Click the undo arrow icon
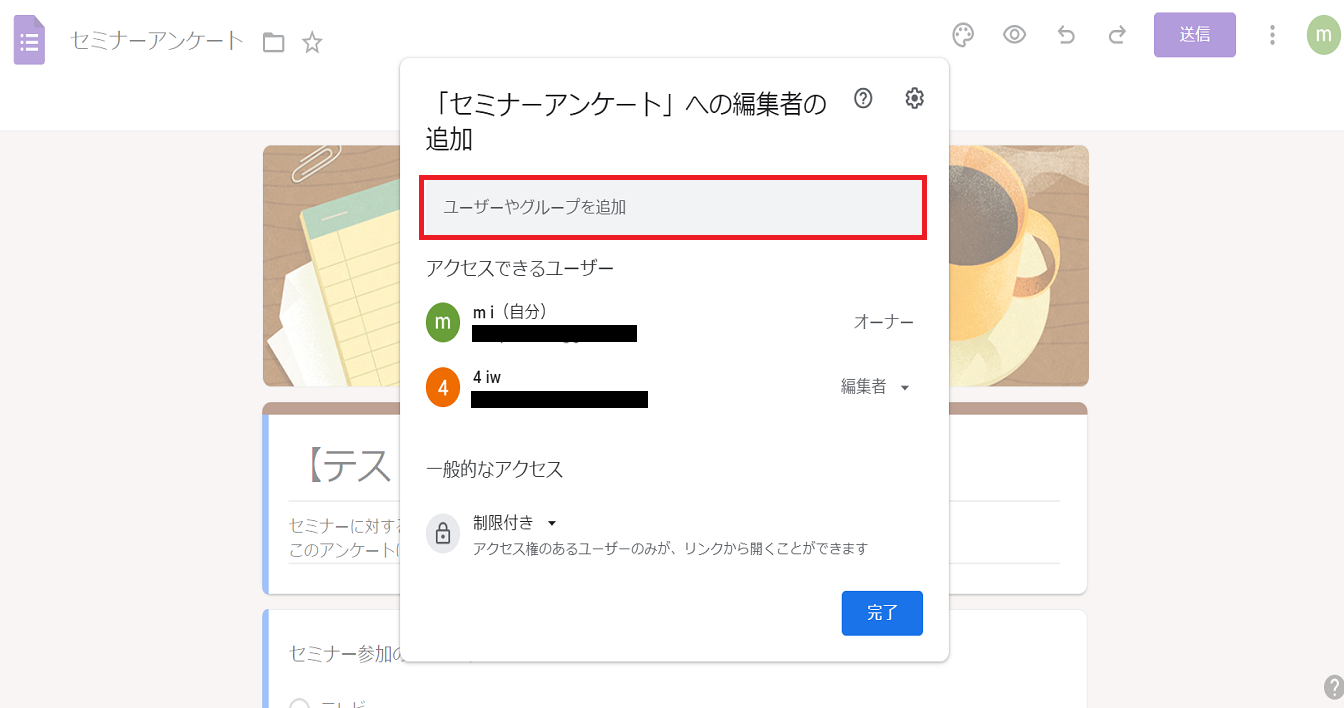This screenshot has width=1344, height=708. [x=1066, y=35]
